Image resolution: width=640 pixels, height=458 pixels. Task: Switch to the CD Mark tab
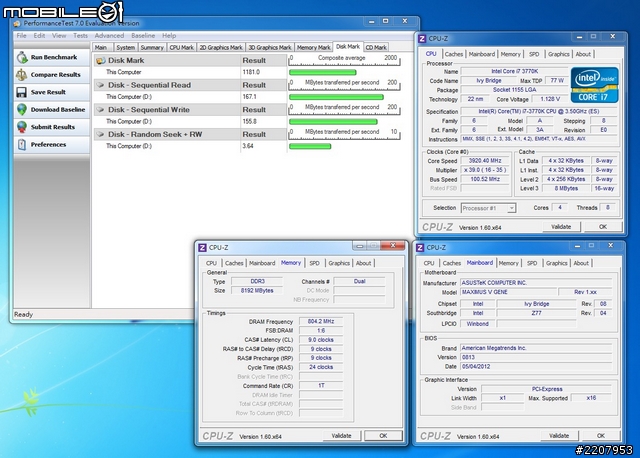(x=376, y=47)
